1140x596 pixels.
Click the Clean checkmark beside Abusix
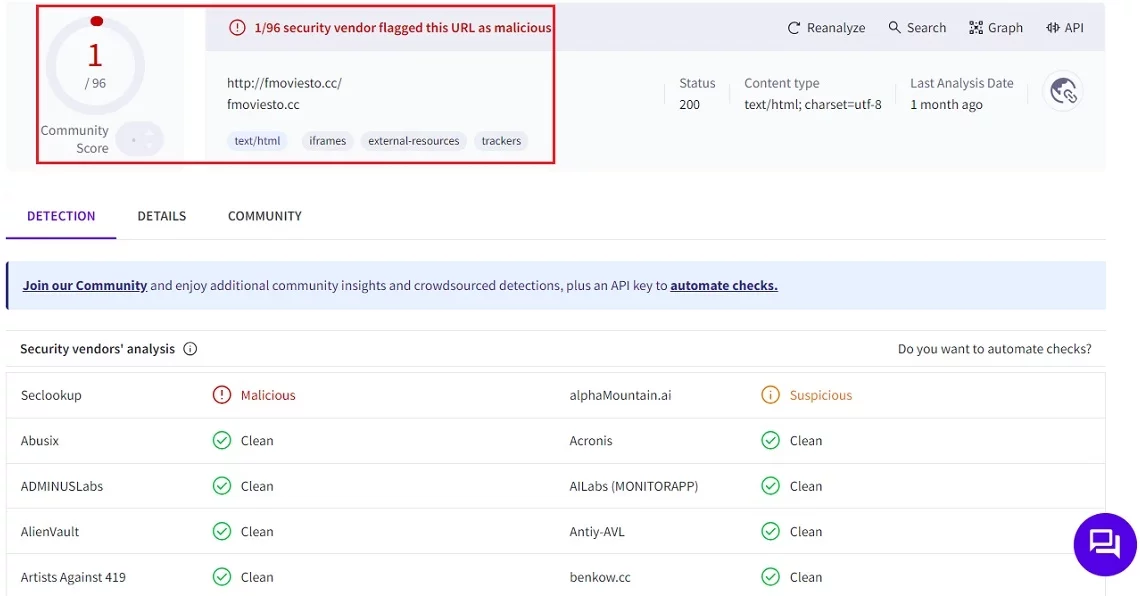[x=222, y=440]
